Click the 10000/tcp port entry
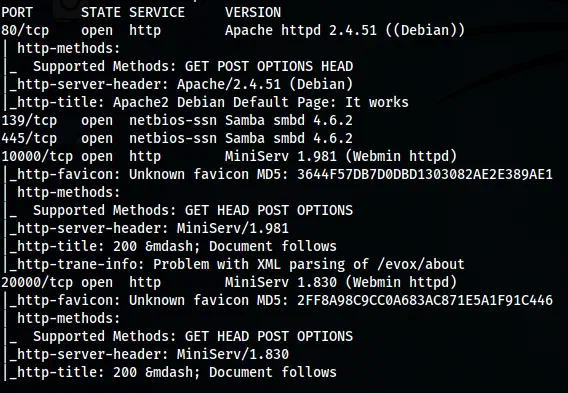Viewport: 568px width, 393px height. point(37,156)
